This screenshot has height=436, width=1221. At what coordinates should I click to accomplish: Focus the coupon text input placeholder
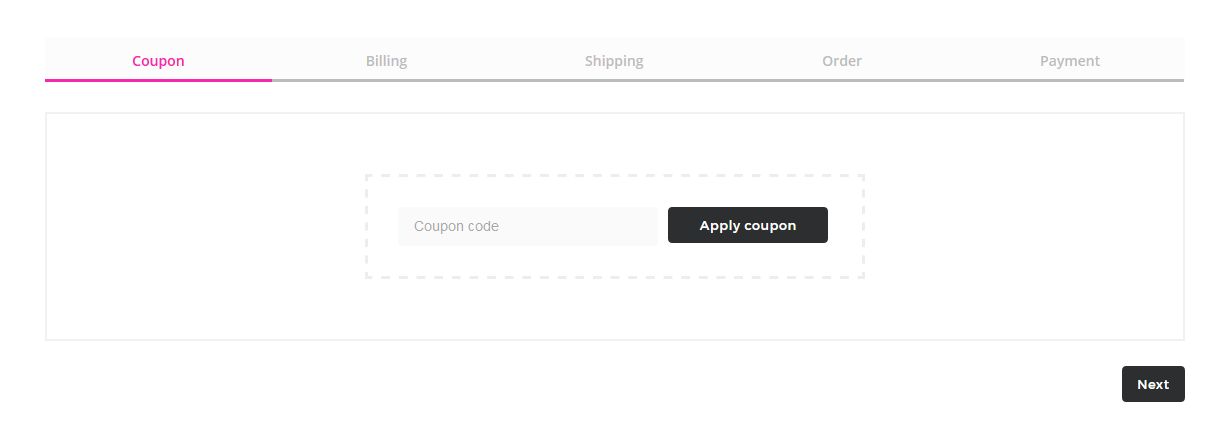[x=457, y=226]
